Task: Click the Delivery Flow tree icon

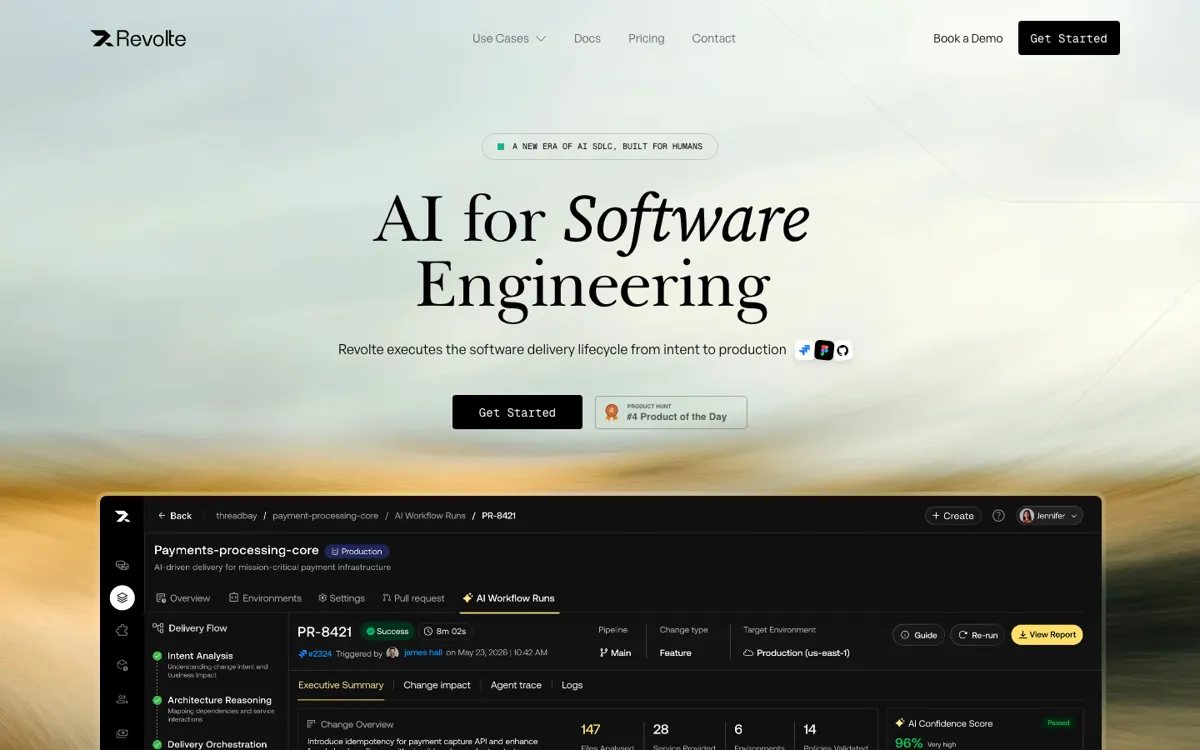Action: [158, 628]
